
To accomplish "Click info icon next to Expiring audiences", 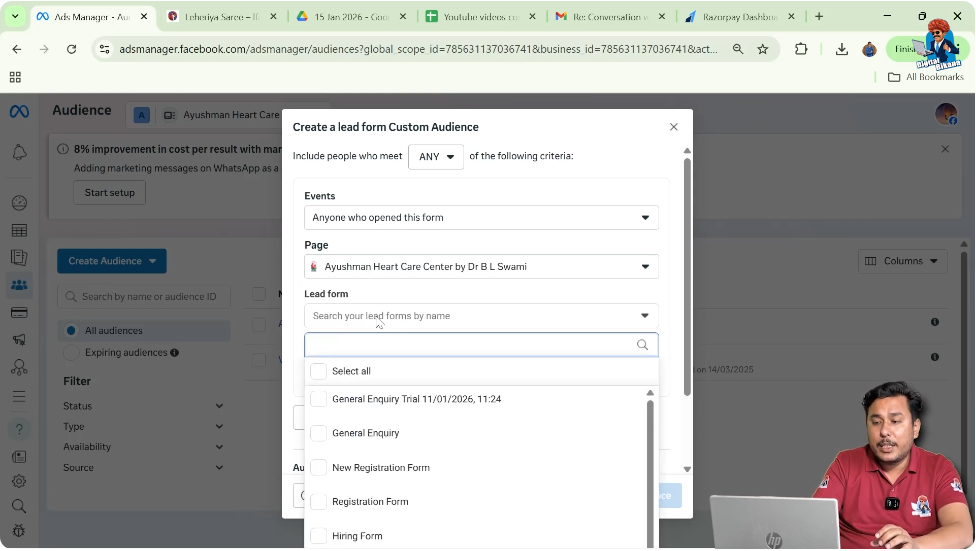I will [x=175, y=352].
